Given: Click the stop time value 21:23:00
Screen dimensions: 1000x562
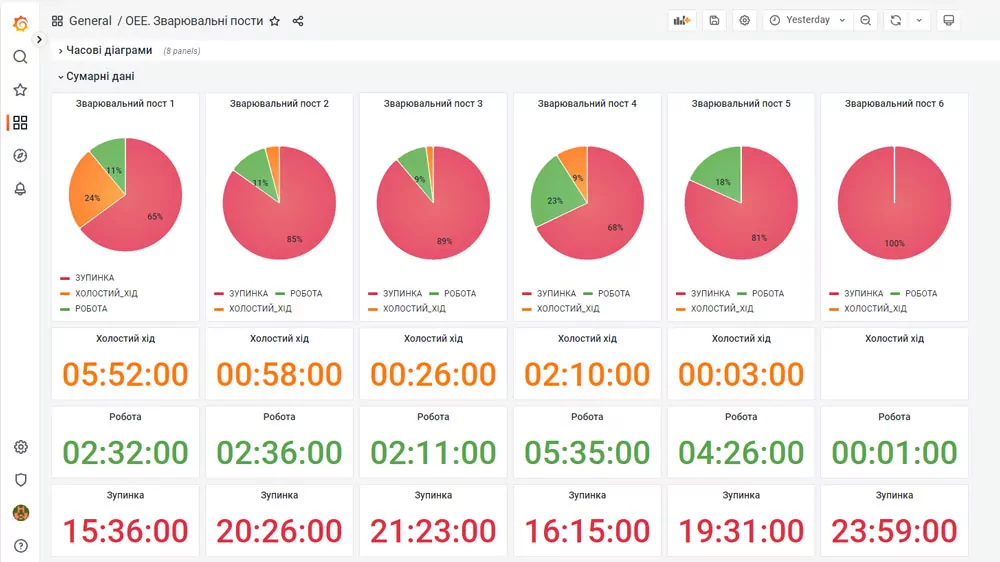Looking at the screenshot, I should (x=433, y=531).
